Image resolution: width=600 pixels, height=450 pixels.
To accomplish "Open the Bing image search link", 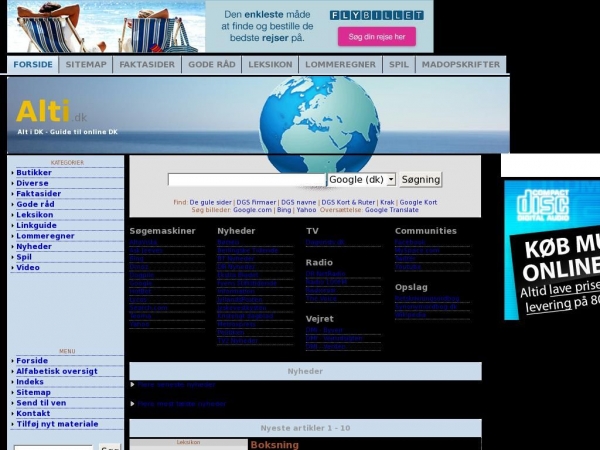I will (284, 210).
